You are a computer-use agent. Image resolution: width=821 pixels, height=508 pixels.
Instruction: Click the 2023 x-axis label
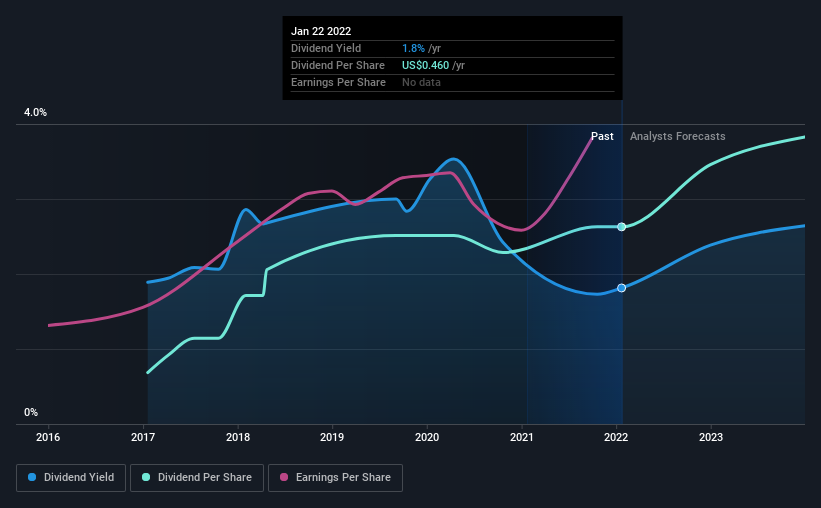[711, 437]
